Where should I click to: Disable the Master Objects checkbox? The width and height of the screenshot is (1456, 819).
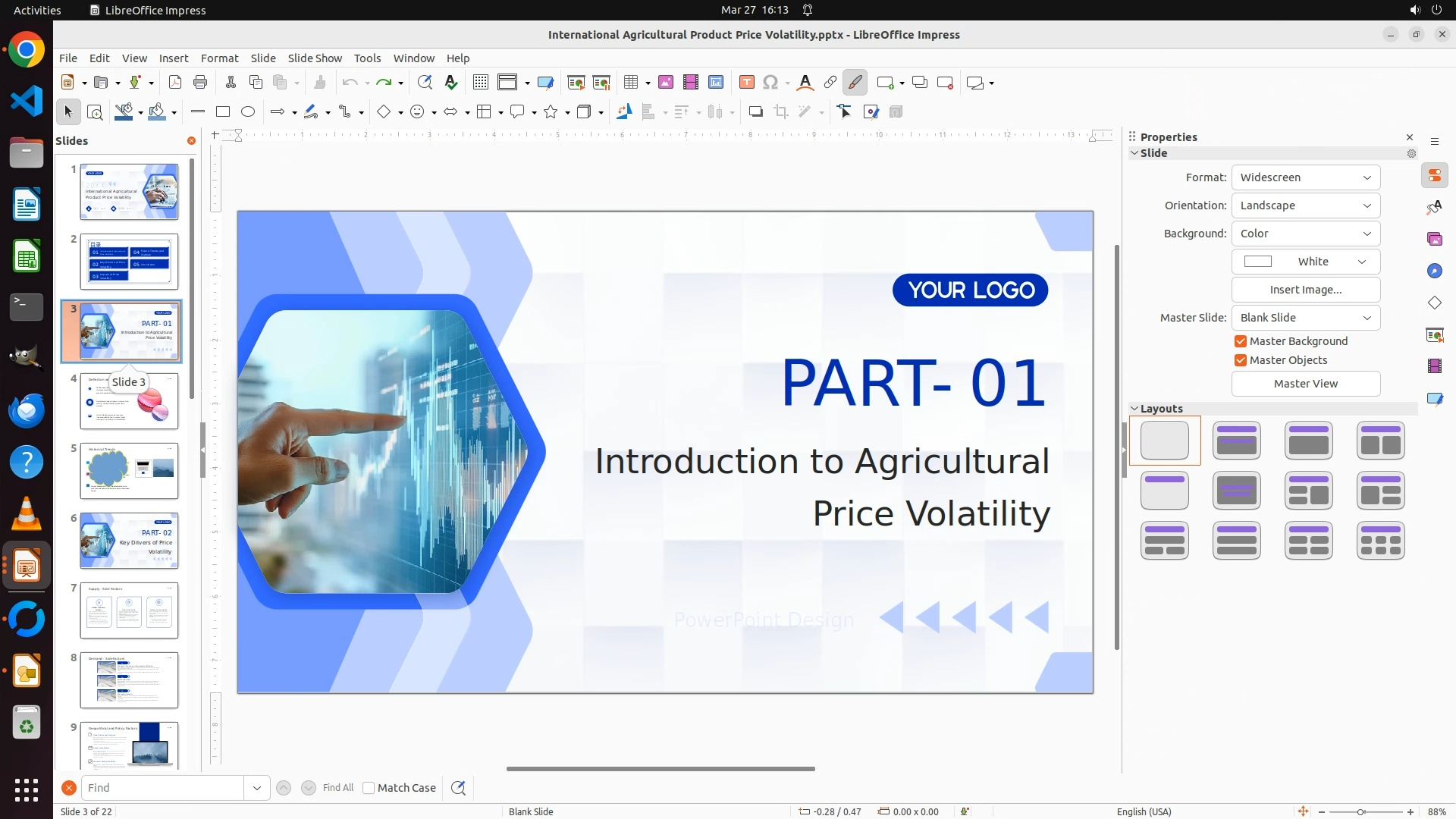(x=1241, y=360)
